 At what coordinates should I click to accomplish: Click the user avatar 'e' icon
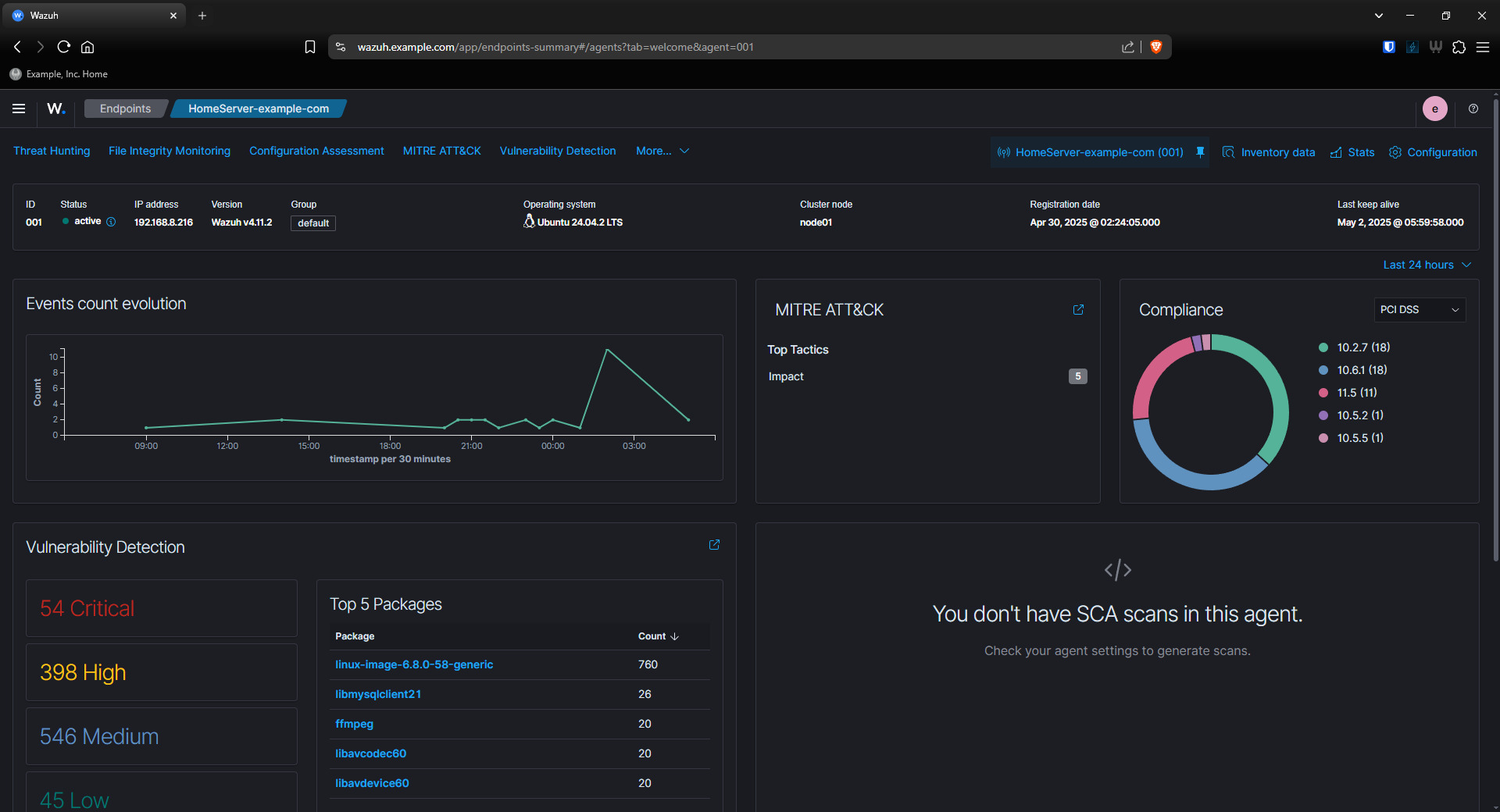(x=1434, y=109)
